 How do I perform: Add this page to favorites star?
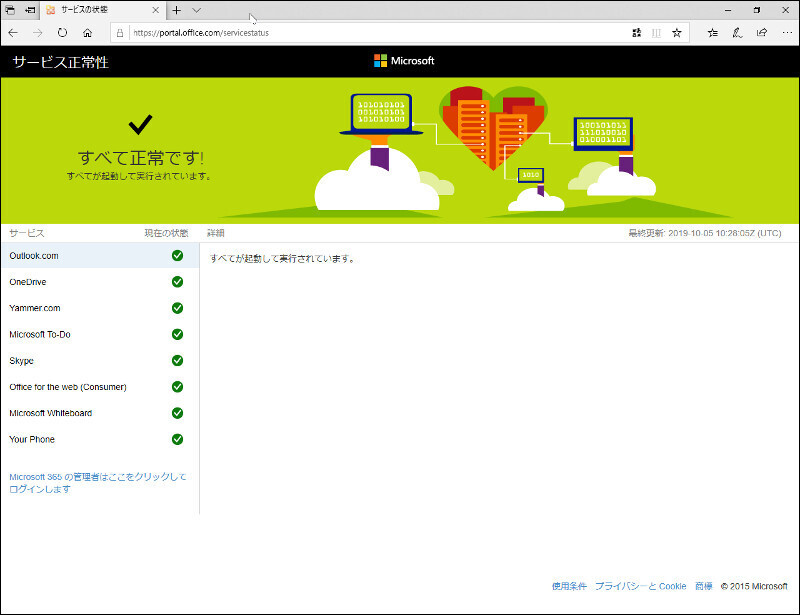pyautogui.click(x=677, y=33)
